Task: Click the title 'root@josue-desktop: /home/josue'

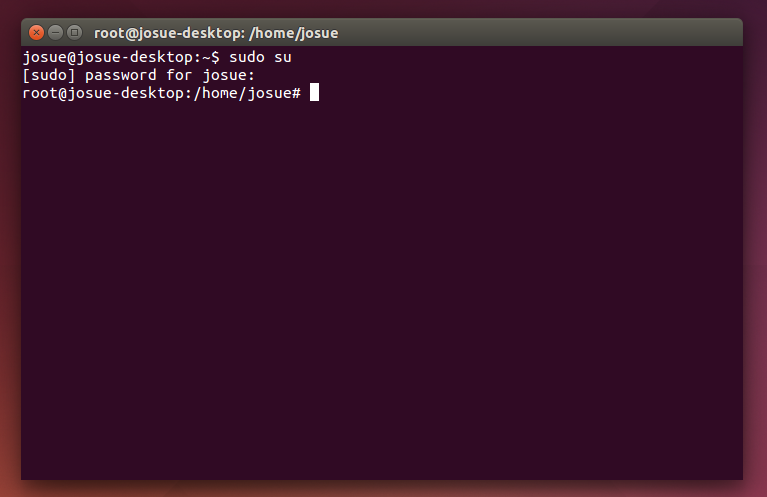Action: [x=216, y=33]
